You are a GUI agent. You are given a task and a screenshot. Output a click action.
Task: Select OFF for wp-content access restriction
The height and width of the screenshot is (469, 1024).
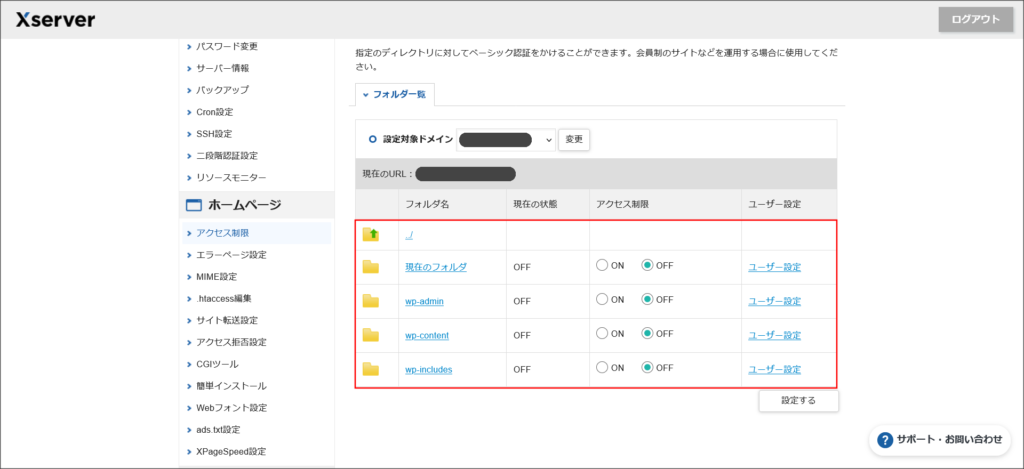(x=647, y=333)
